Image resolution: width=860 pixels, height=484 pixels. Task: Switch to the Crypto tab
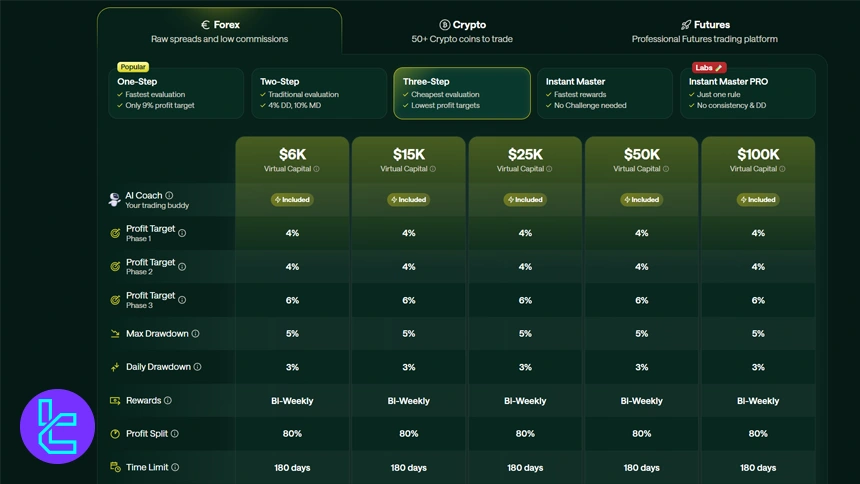(x=462, y=31)
